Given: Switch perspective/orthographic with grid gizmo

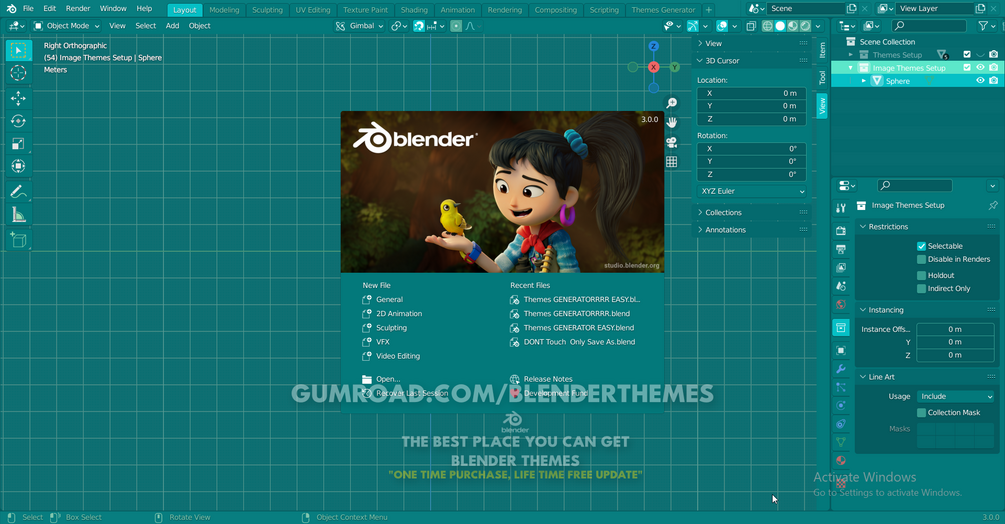Looking at the screenshot, I should [671, 161].
